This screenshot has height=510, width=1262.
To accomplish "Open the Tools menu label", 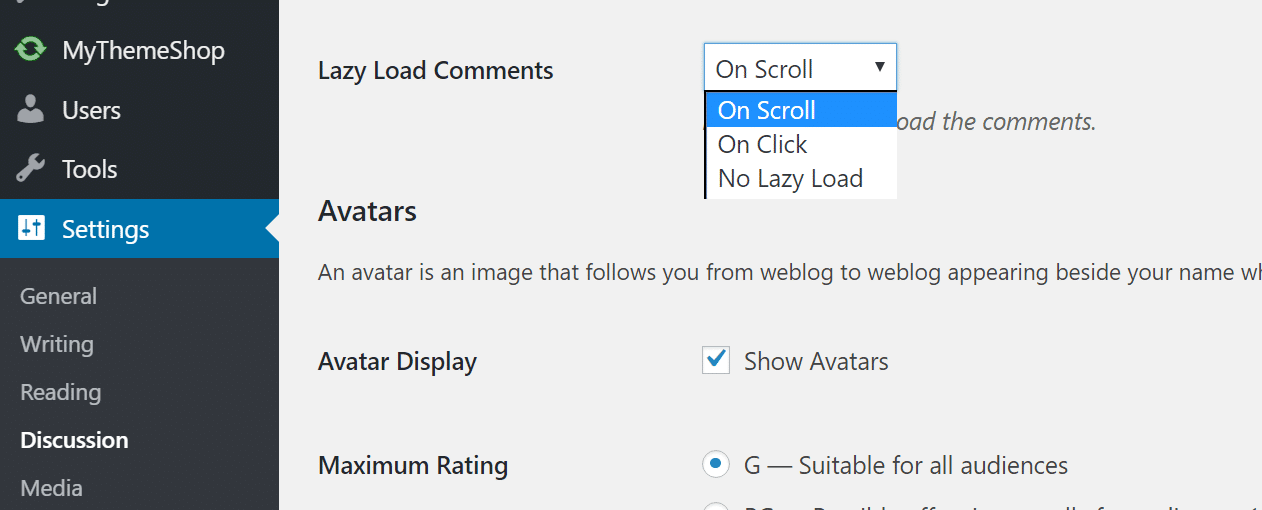I will click(90, 169).
